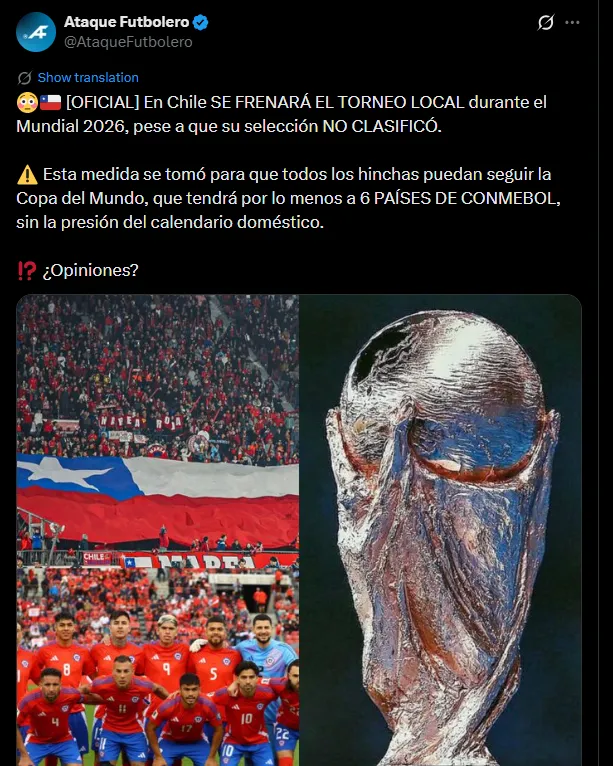
Task: Click the fearful face emoji
Action: [27, 103]
